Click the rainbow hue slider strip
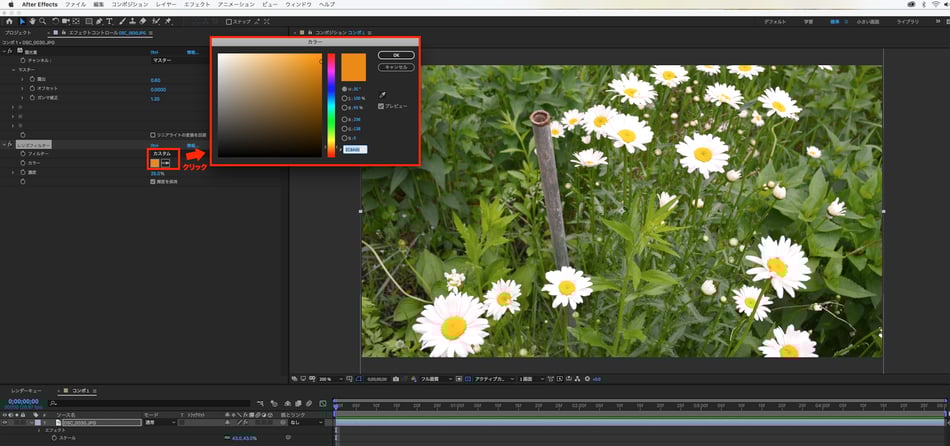 (x=331, y=105)
